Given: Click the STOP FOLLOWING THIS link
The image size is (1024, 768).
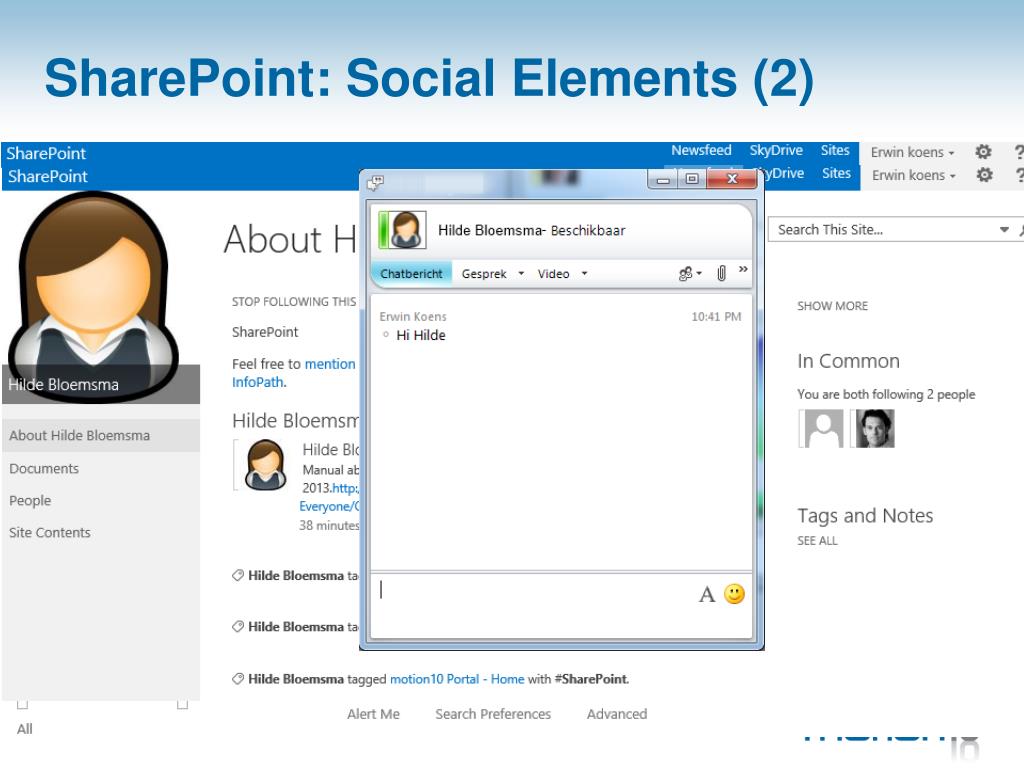Looking at the screenshot, I should pyautogui.click(x=294, y=302).
